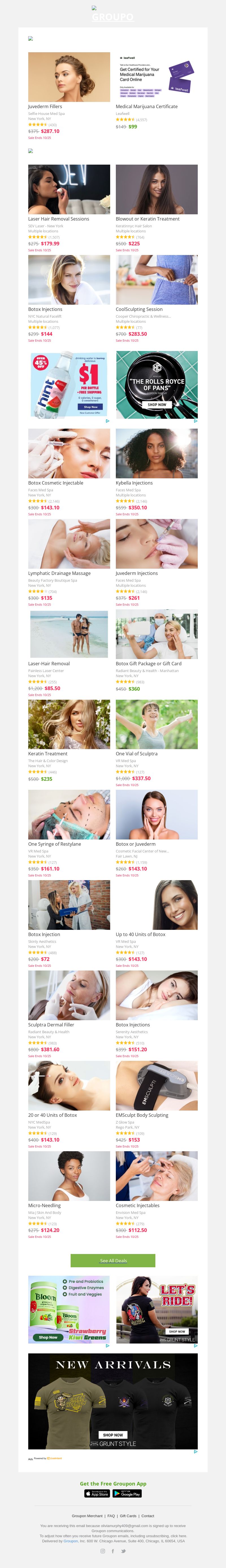Open the Groupon Merchant footer link
The width and height of the screenshot is (226, 1568).
click(87, 1516)
